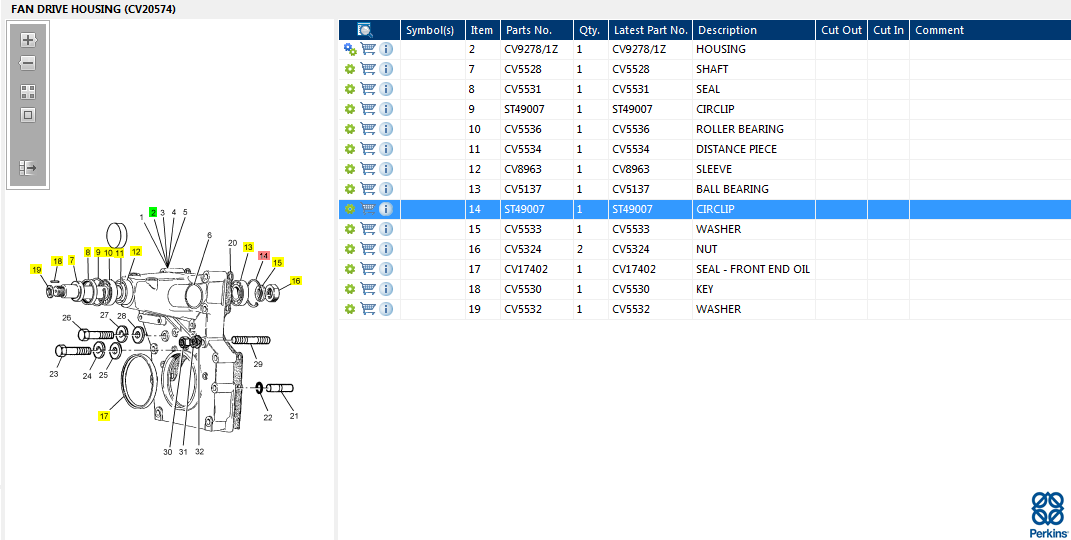Sort by Latest Part No. column header
The width and height of the screenshot is (1071, 540).
coord(650,30)
